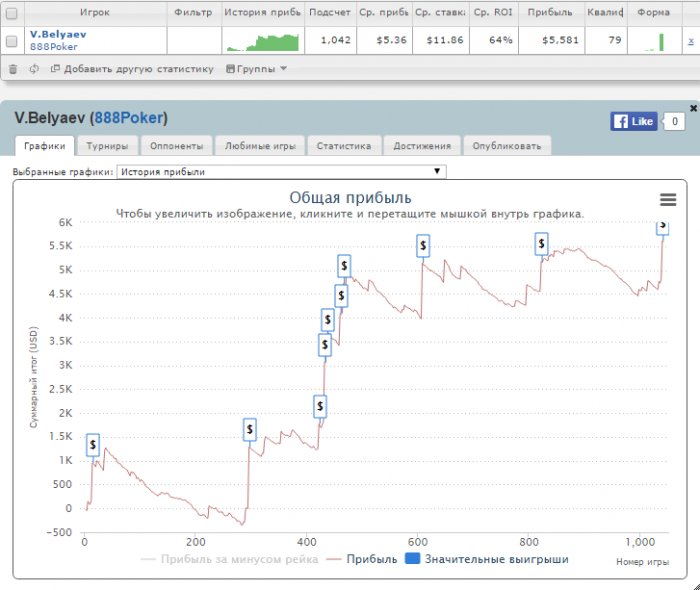This screenshot has height=590, width=700.
Task: Click the profit history sparkline thumbnail
Action: tap(262, 42)
